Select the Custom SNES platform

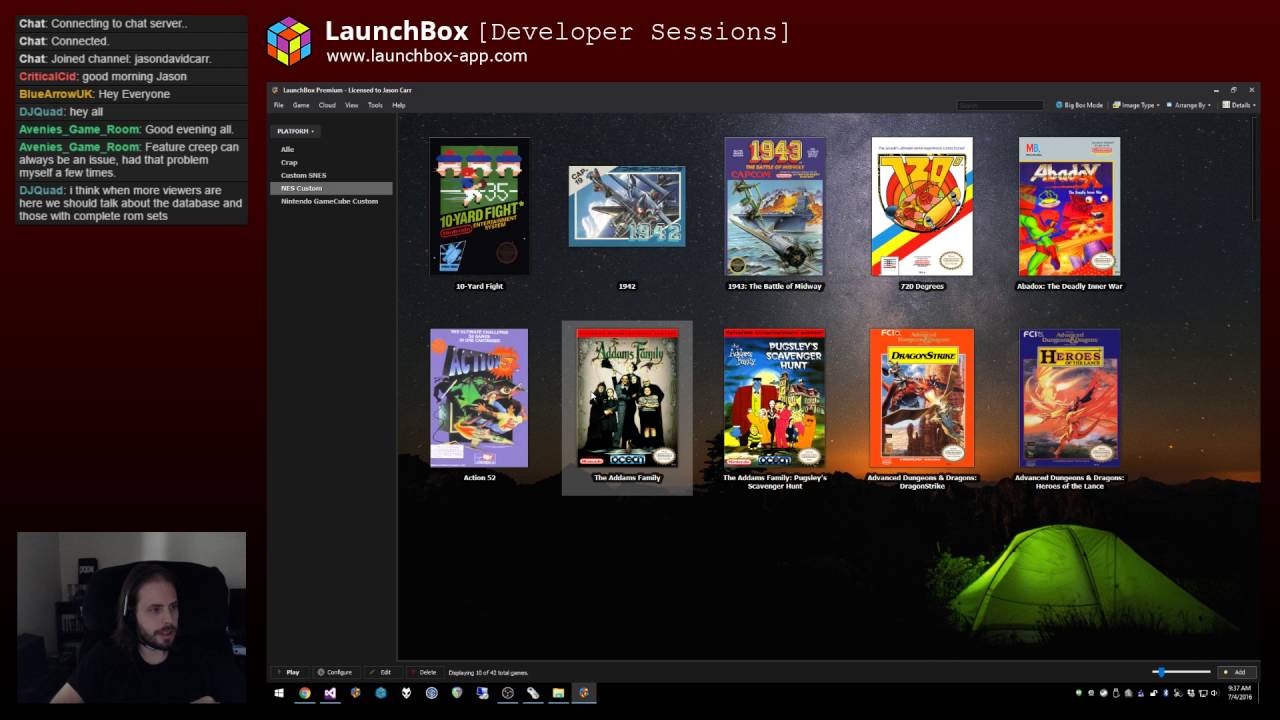pos(303,175)
